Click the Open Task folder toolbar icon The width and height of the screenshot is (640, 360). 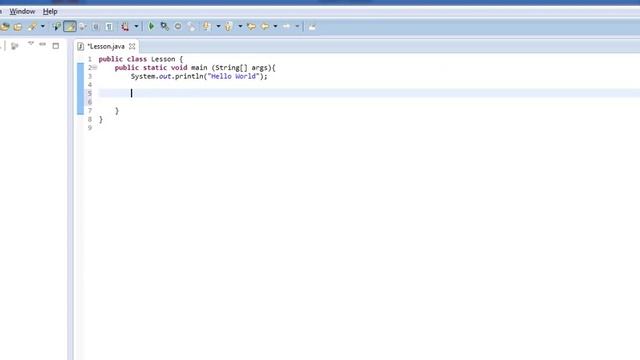18,27
